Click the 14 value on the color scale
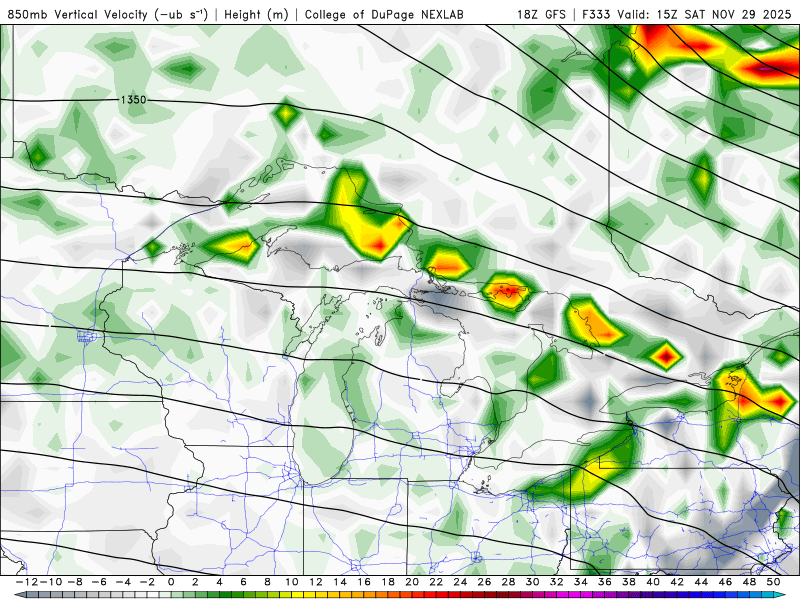 point(340,582)
